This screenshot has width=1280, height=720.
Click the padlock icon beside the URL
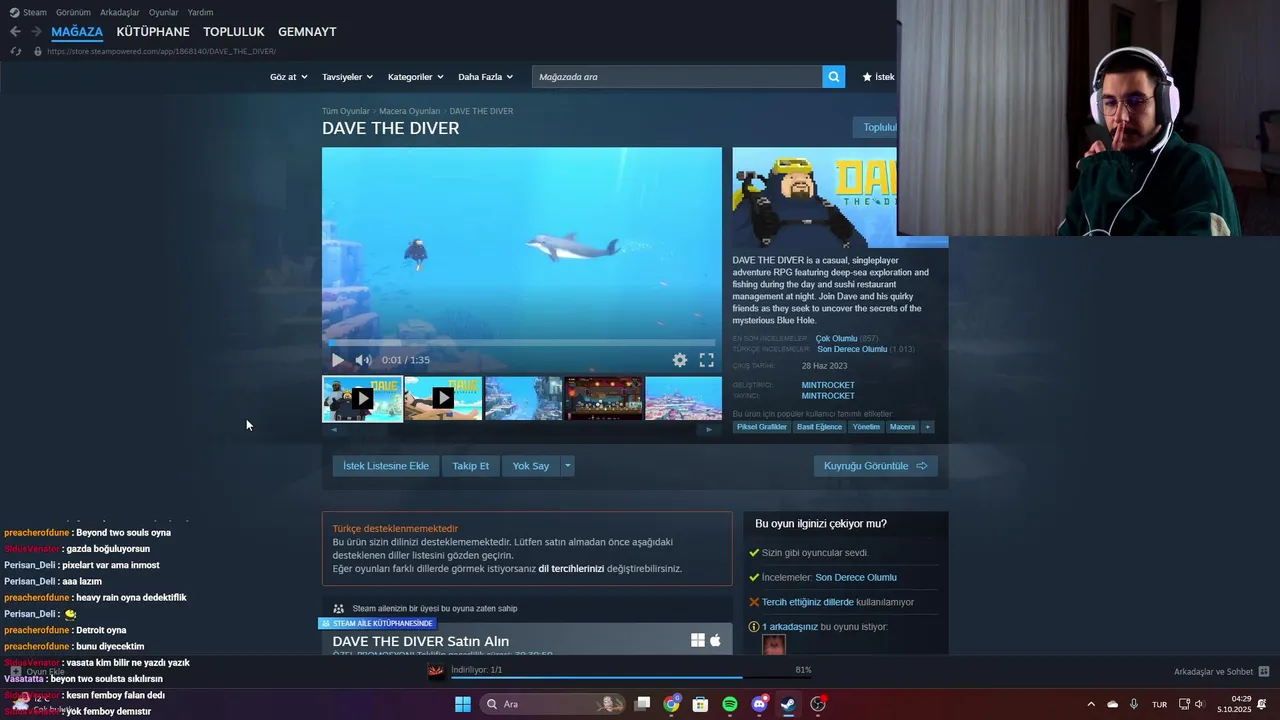click(x=38, y=51)
